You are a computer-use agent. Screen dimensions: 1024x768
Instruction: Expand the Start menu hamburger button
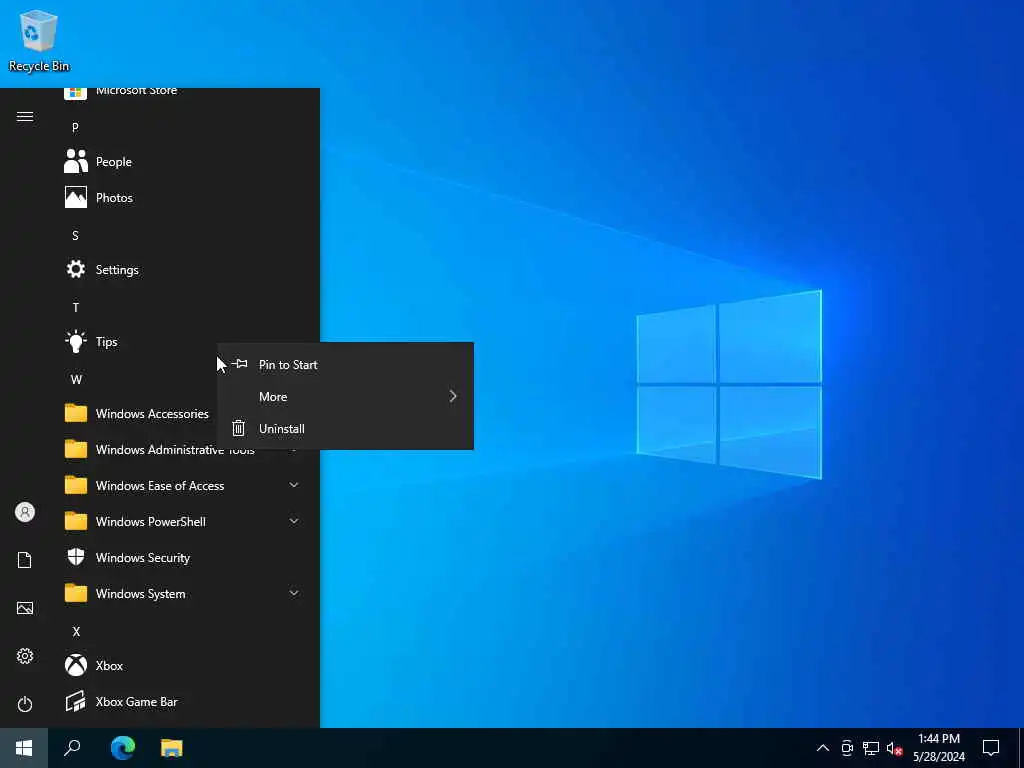[25, 117]
